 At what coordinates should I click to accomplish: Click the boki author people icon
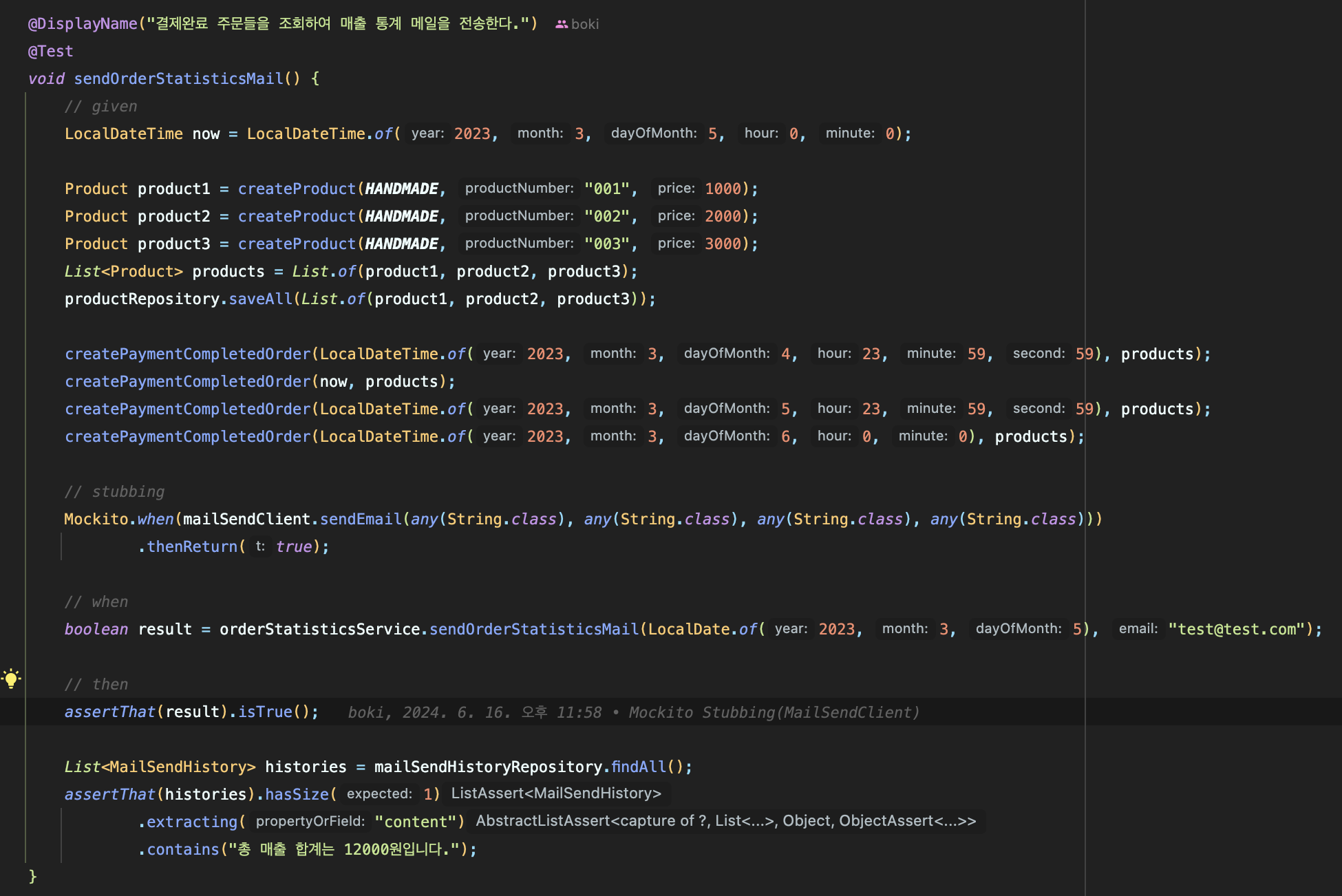pyautogui.click(x=562, y=24)
